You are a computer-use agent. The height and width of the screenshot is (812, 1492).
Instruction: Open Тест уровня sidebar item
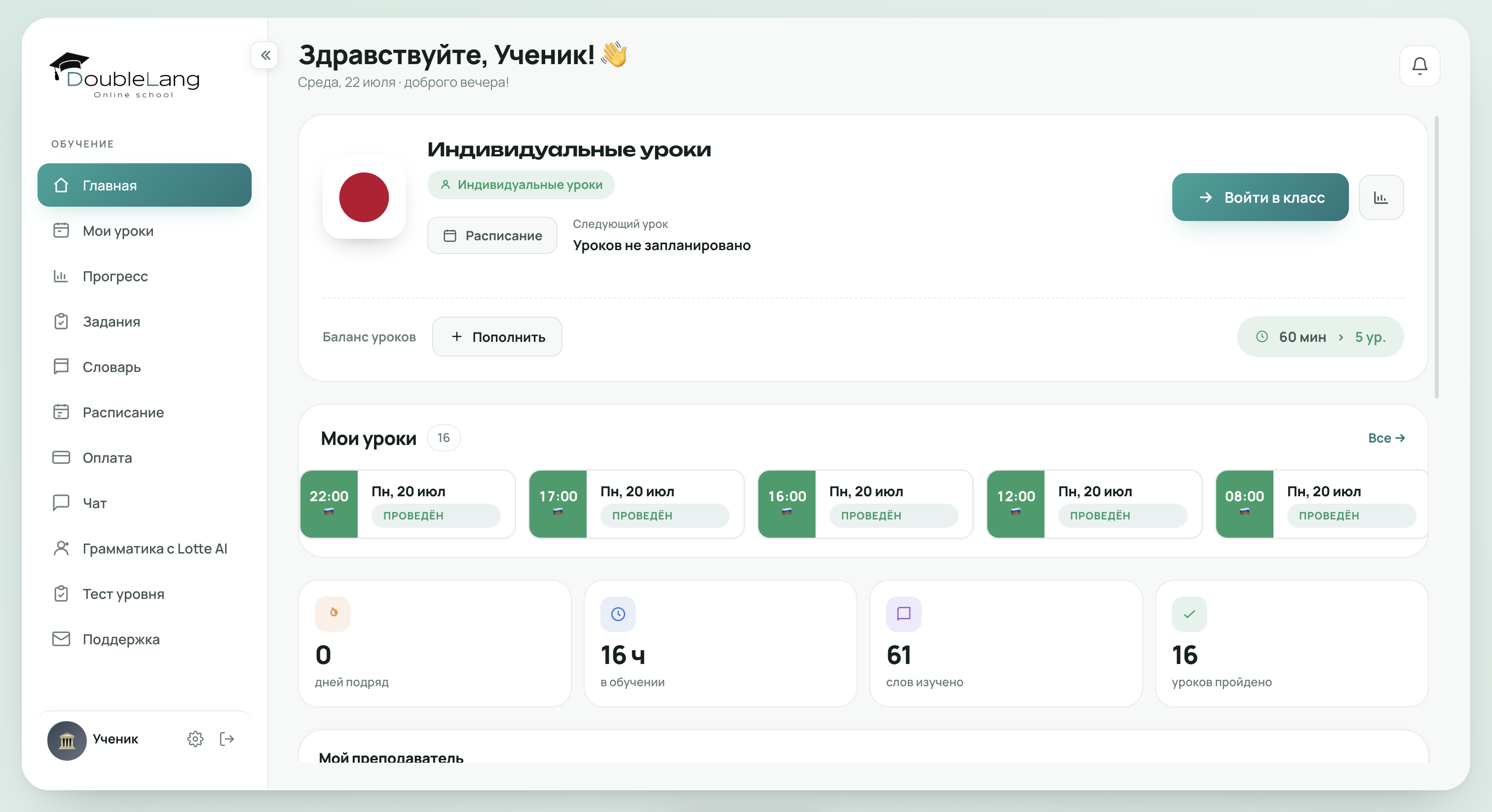(x=144, y=593)
